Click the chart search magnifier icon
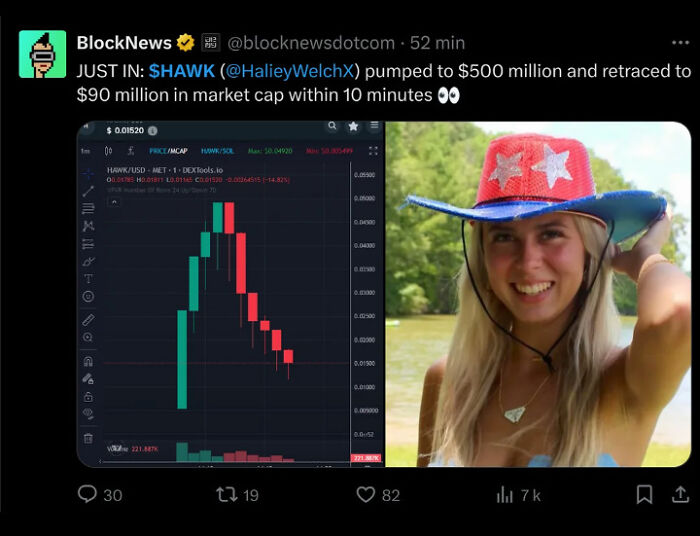This screenshot has height=536, width=700. 332,128
